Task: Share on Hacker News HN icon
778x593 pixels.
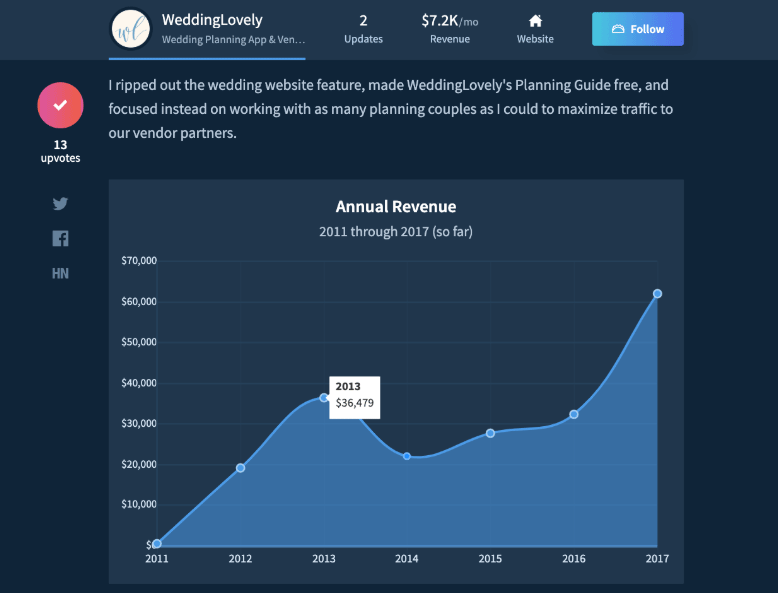Action: [x=61, y=273]
